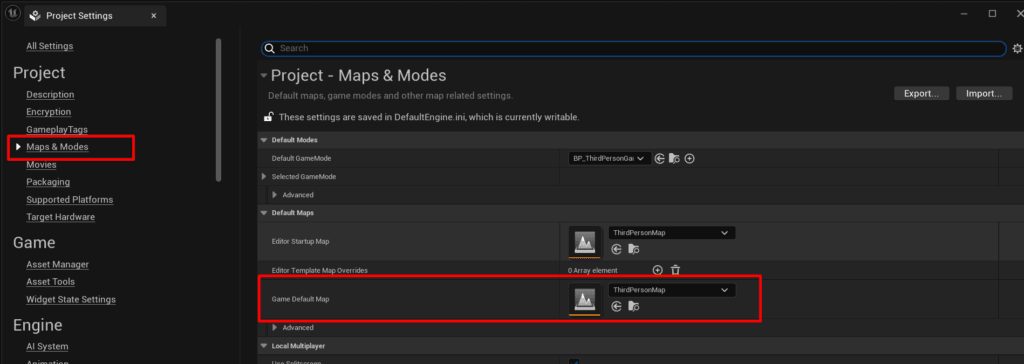Select Maps & Modes in sidebar

[x=57, y=147]
